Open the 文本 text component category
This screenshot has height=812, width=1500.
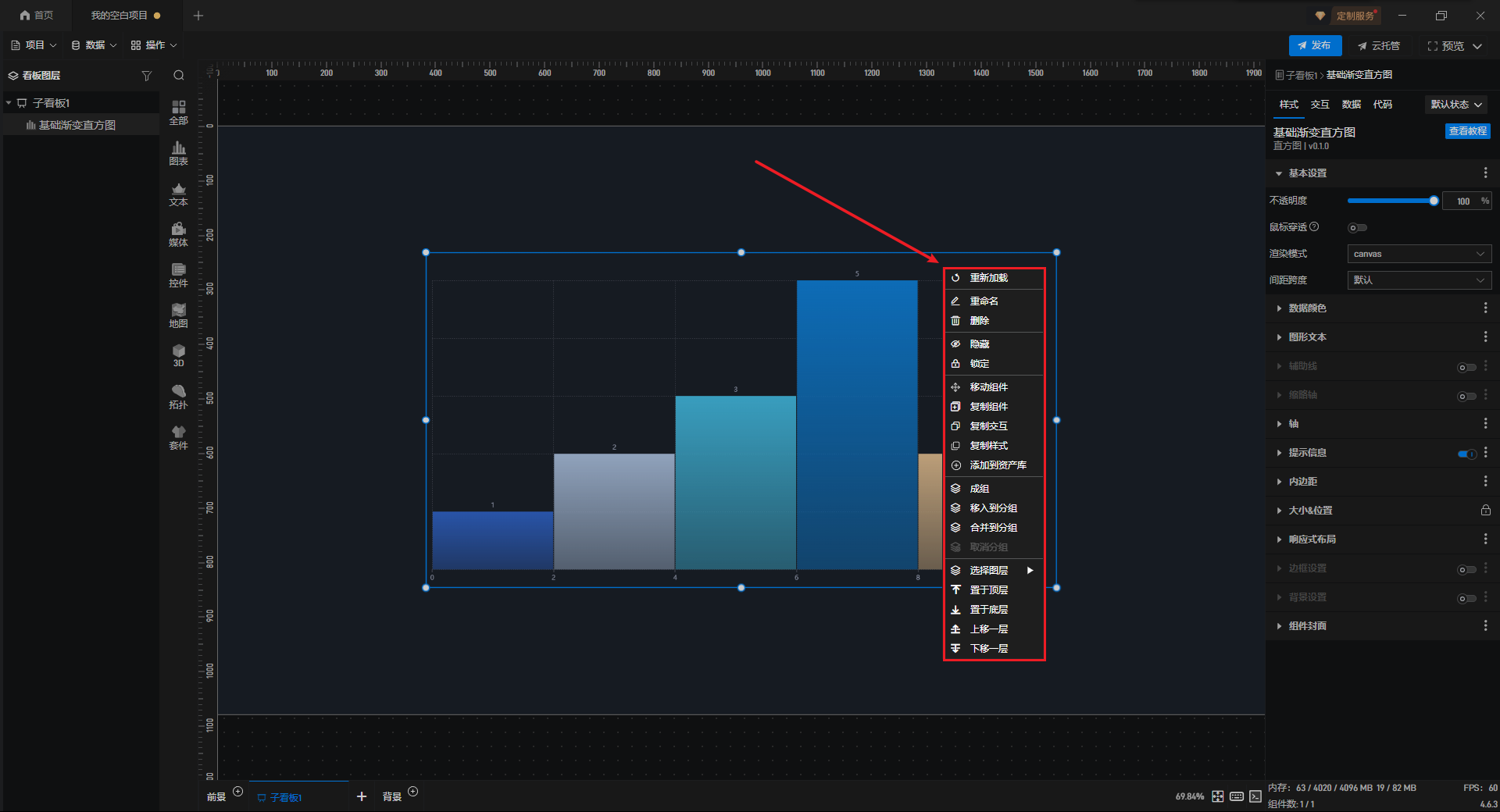pos(178,194)
